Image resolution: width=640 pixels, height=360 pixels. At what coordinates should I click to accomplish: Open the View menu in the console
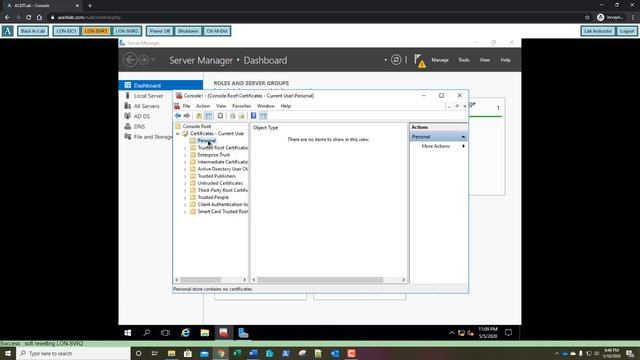click(221, 106)
